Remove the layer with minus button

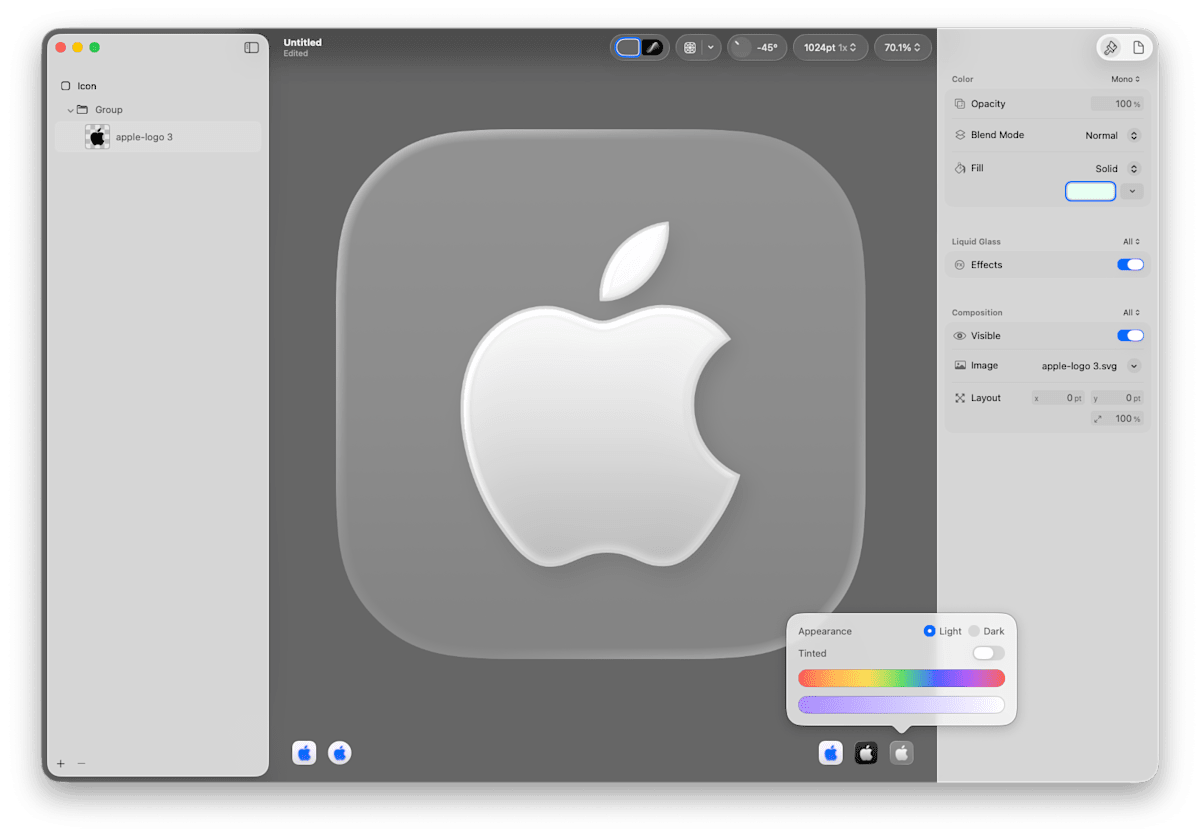click(82, 763)
